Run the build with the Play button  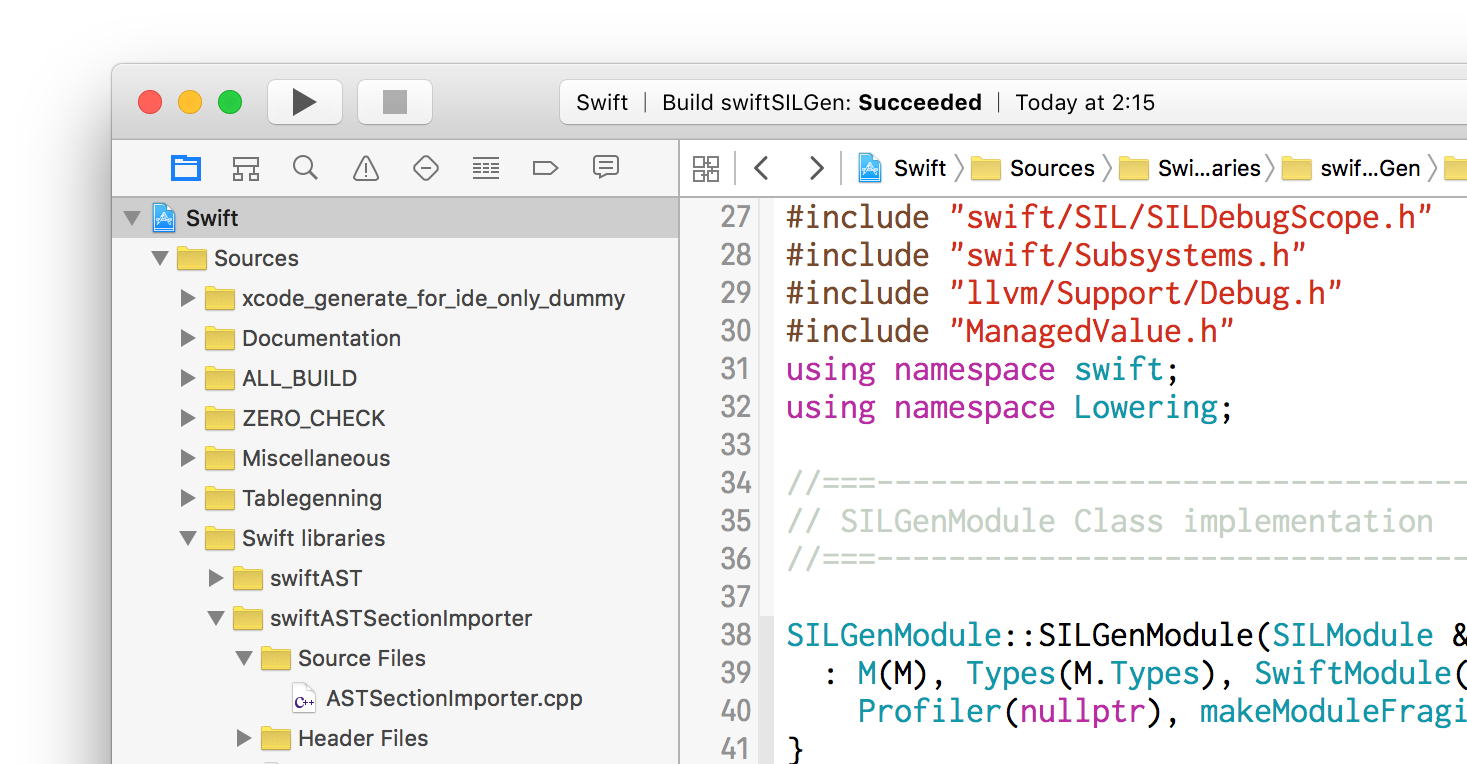(x=305, y=102)
